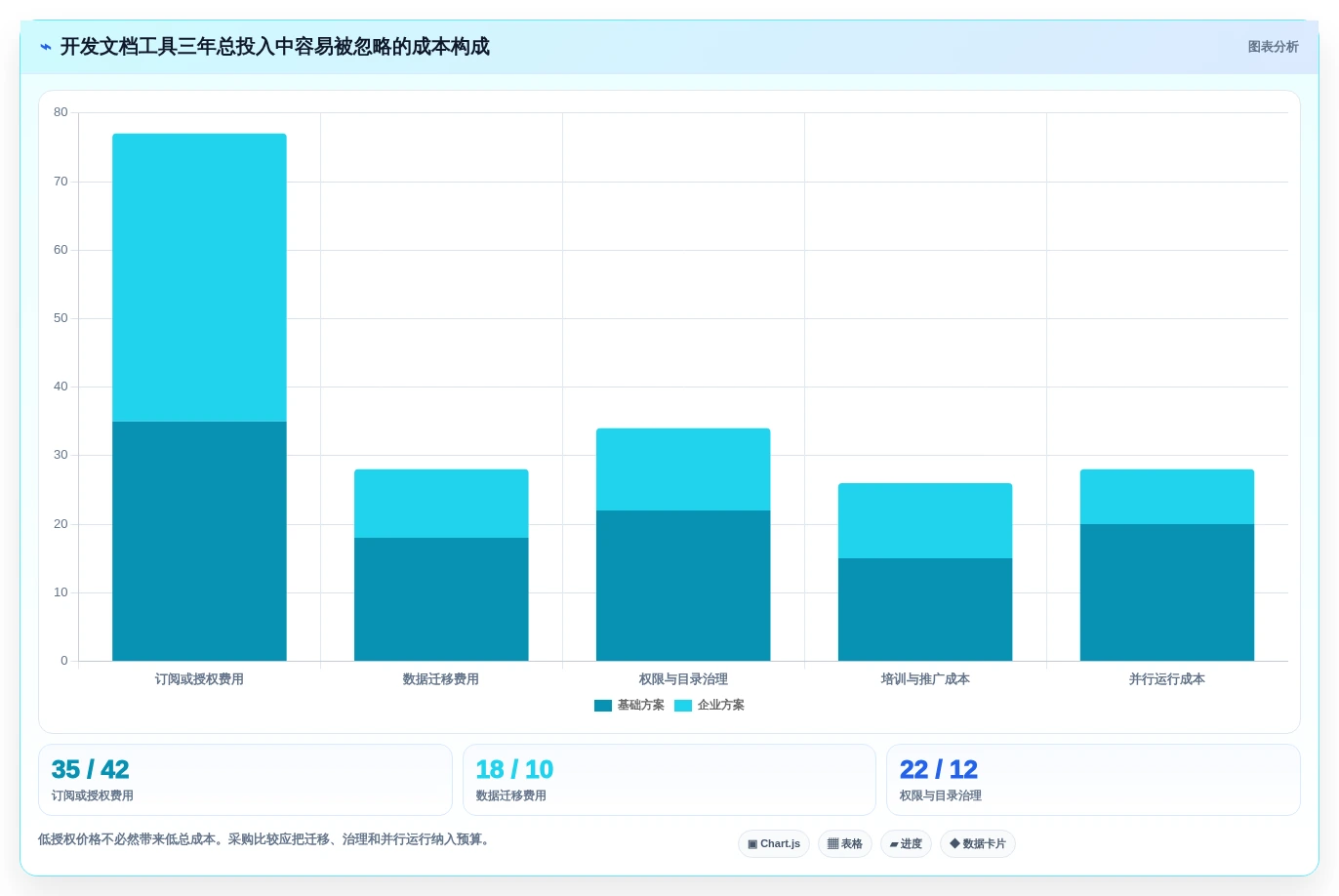
Task: Click the 基础方案 segment of 并行运行成本 bar
Action: [1167, 592]
